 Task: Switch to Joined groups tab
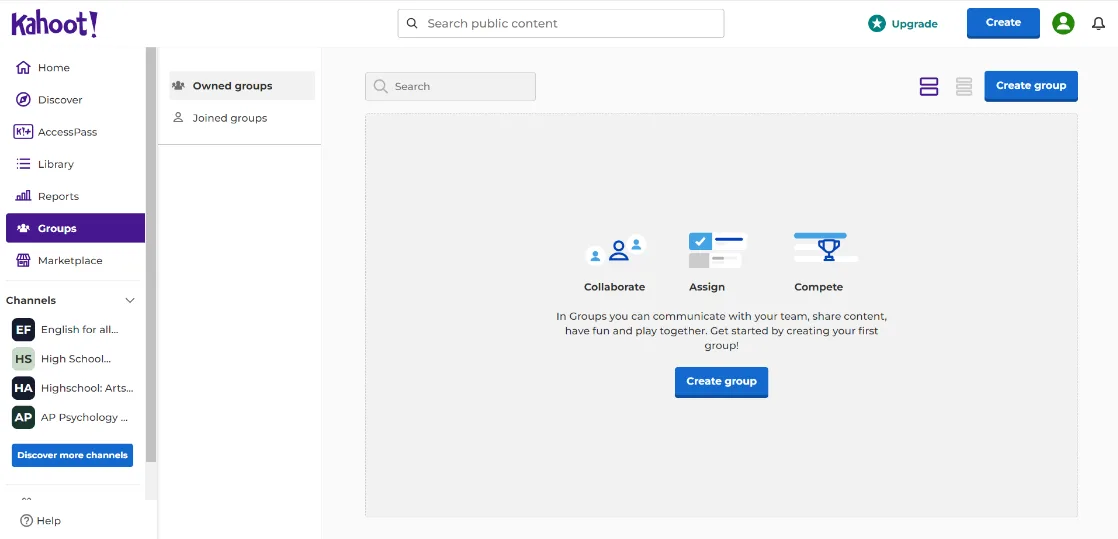click(242, 118)
